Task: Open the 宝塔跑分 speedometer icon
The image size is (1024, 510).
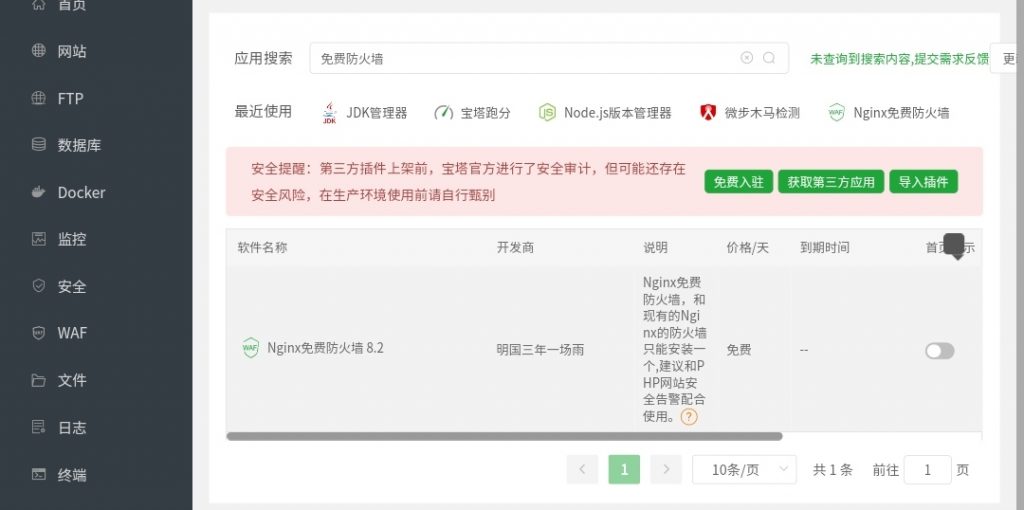Action: tap(444, 113)
